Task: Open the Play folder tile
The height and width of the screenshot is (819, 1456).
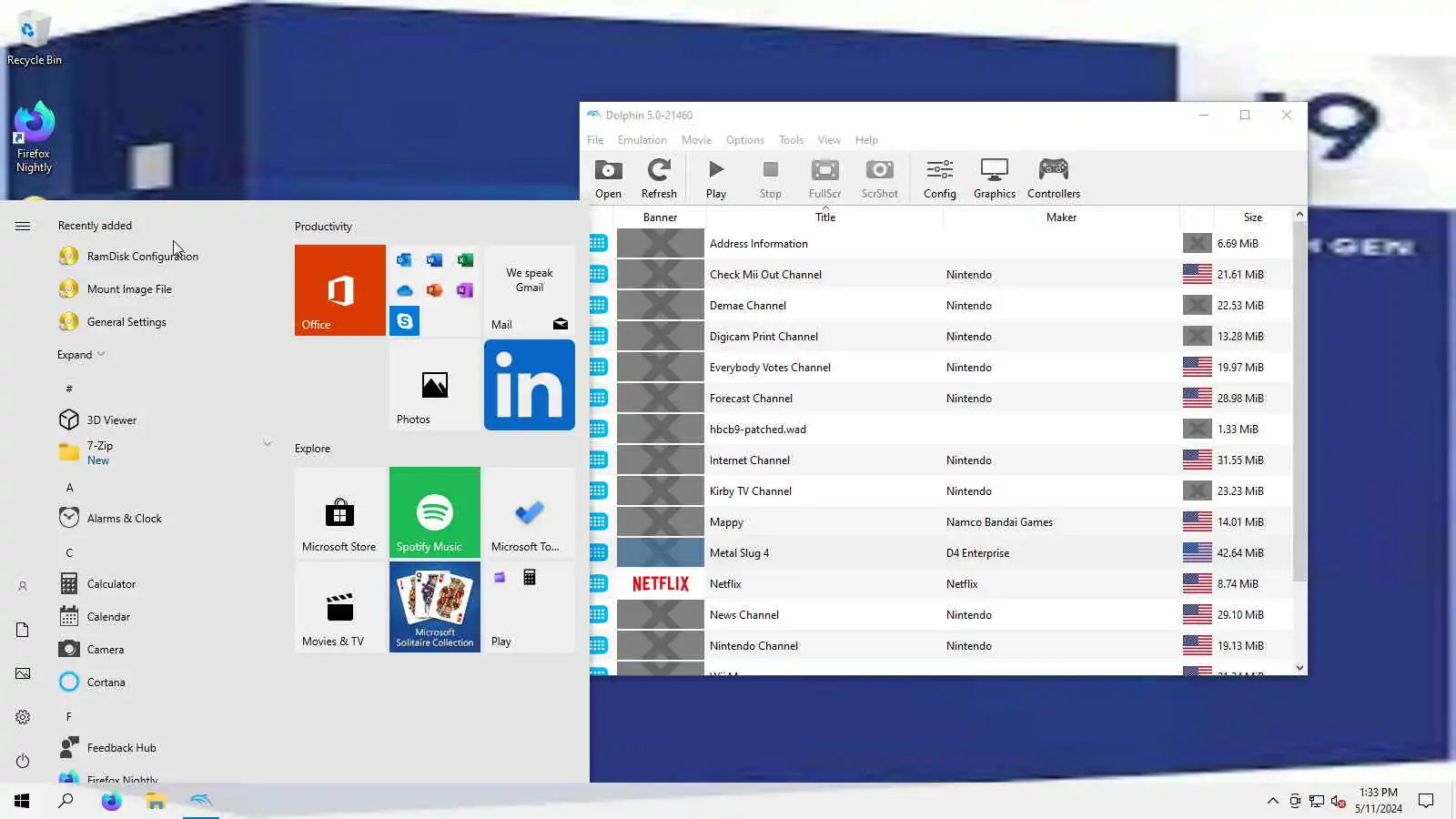Action: click(530, 607)
